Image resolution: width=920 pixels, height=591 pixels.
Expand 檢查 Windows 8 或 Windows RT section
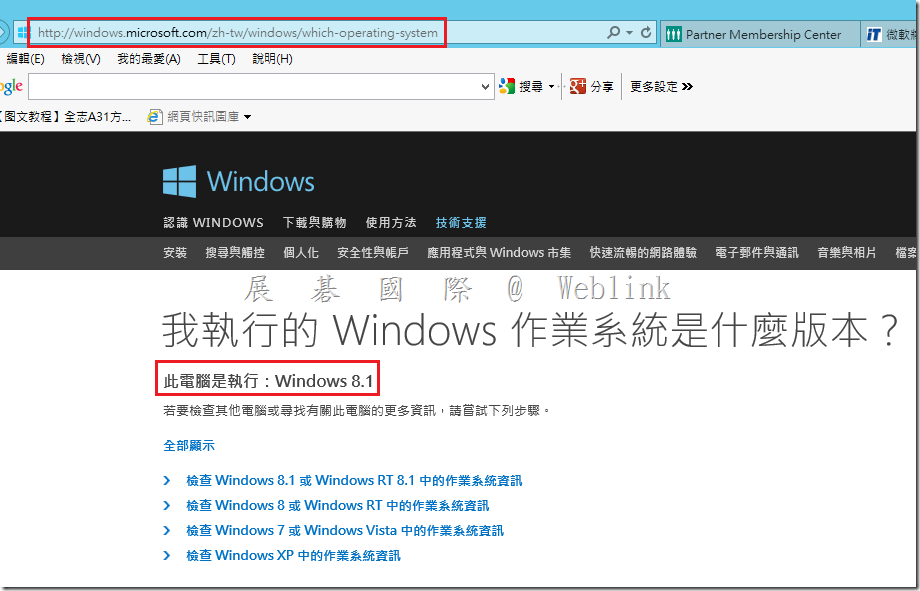[x=337, y=505]
